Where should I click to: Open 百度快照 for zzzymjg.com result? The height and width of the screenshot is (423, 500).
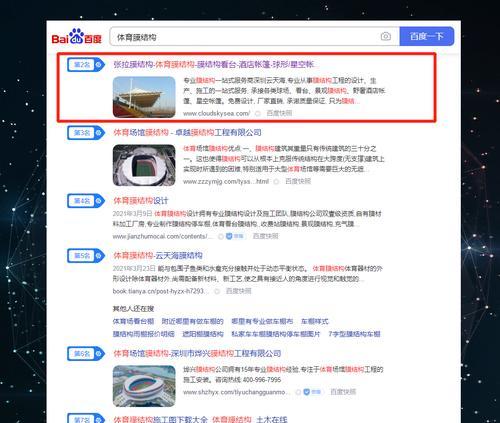298,181
